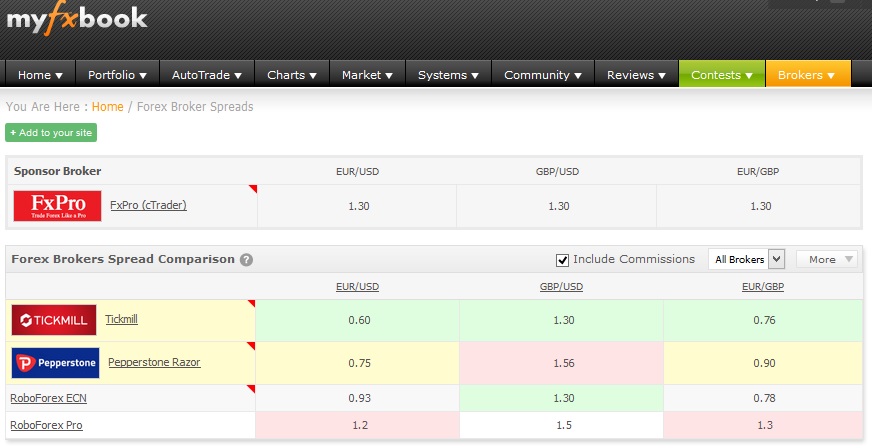Click Pepperstone Razor EUR/USD spread 0.75

(x=359, y=363)
